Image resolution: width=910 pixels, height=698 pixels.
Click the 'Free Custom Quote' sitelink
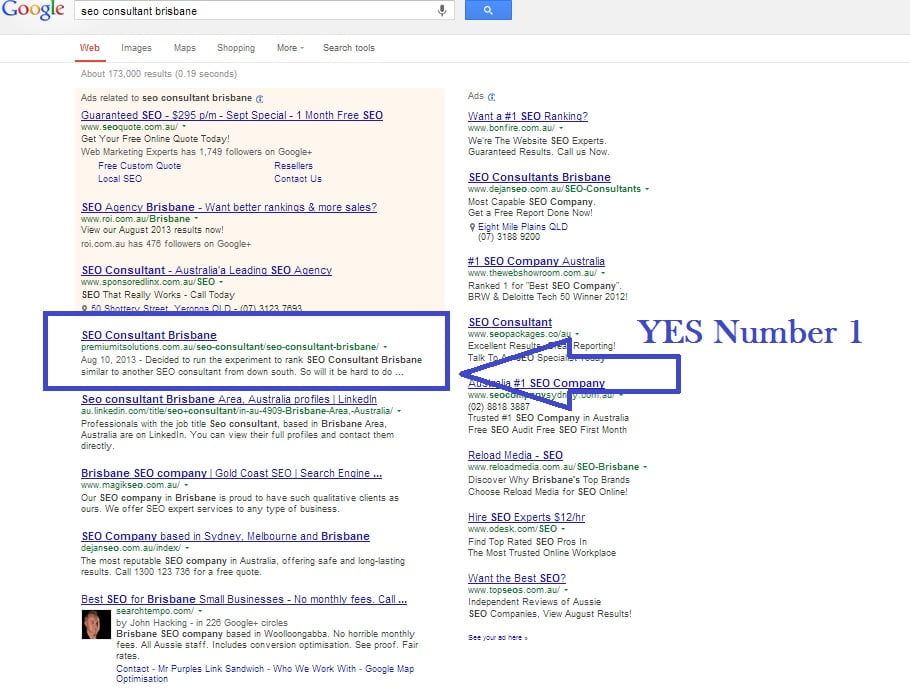(139, 166)
